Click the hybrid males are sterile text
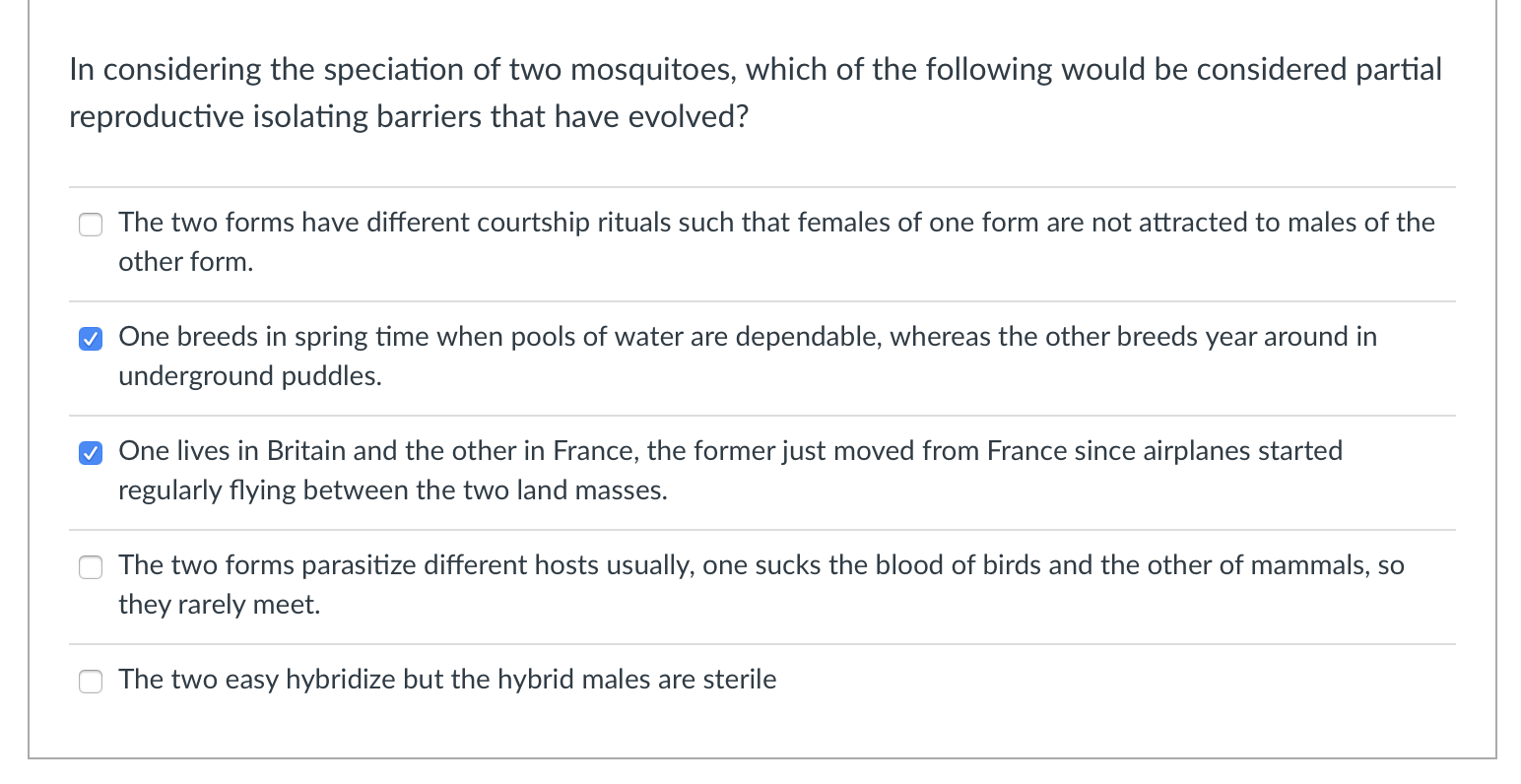This screenshot has width=1521, height=784. coord(446,680)
